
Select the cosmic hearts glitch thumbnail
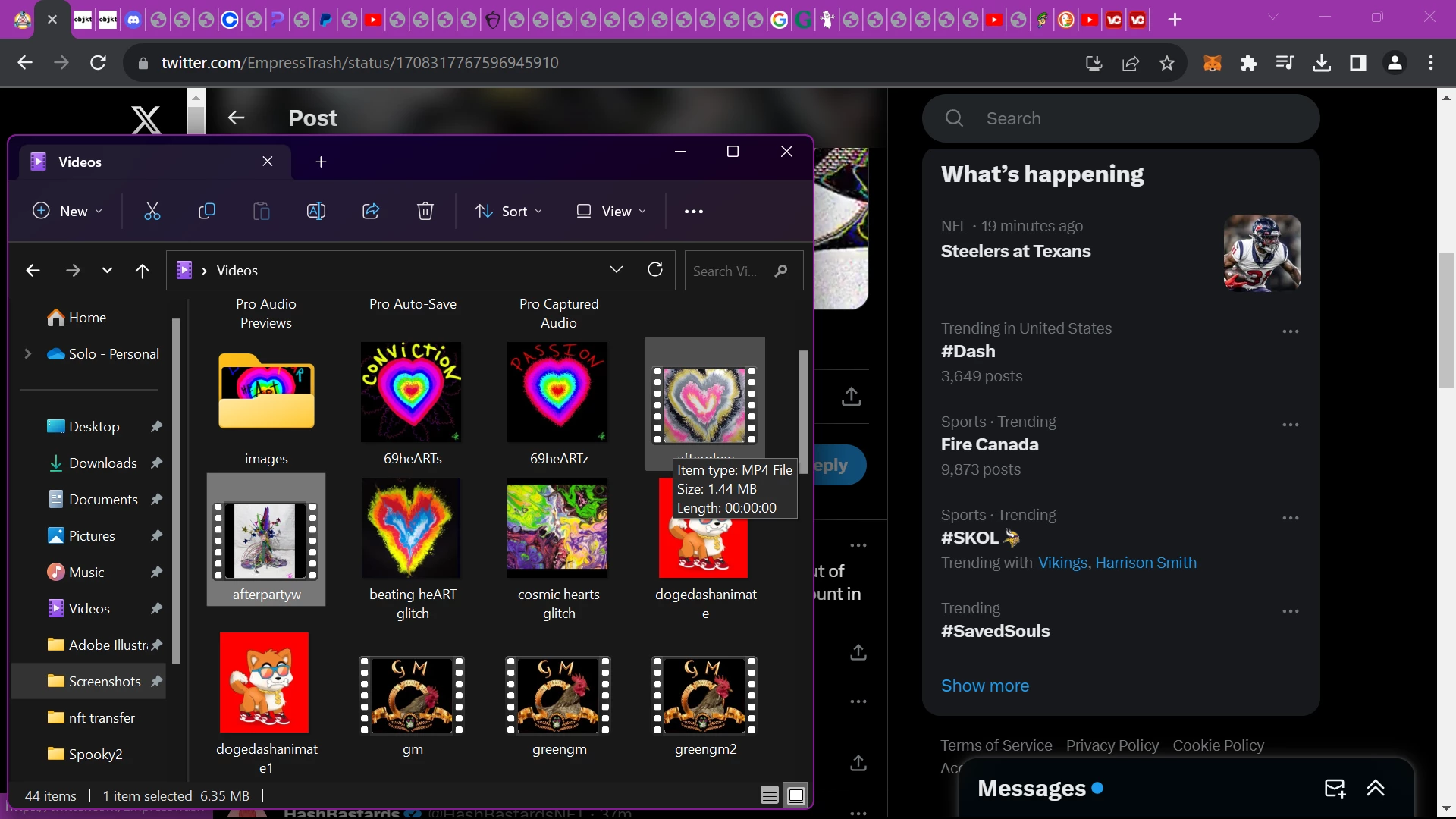[558, 529]
